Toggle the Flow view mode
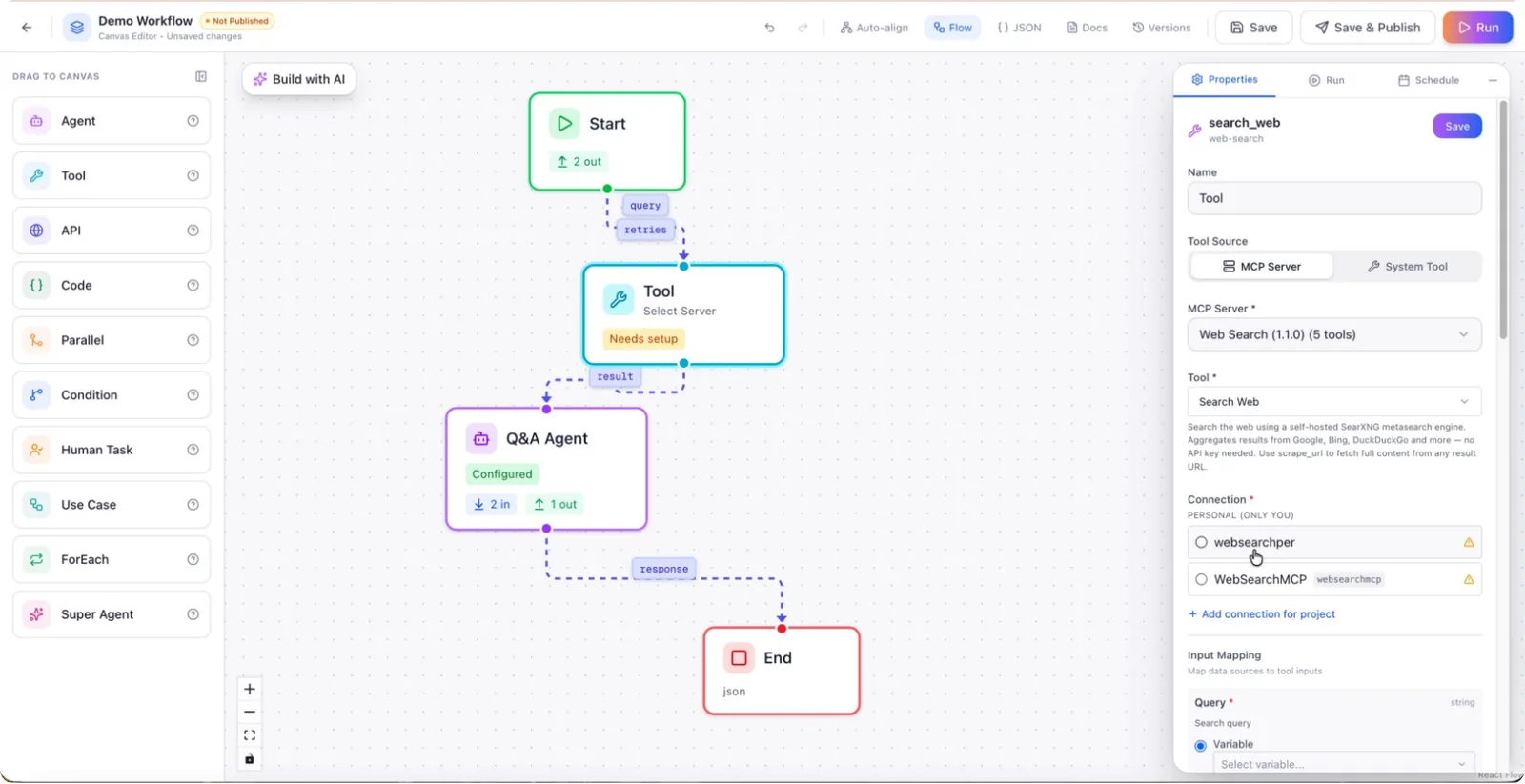 952,28
